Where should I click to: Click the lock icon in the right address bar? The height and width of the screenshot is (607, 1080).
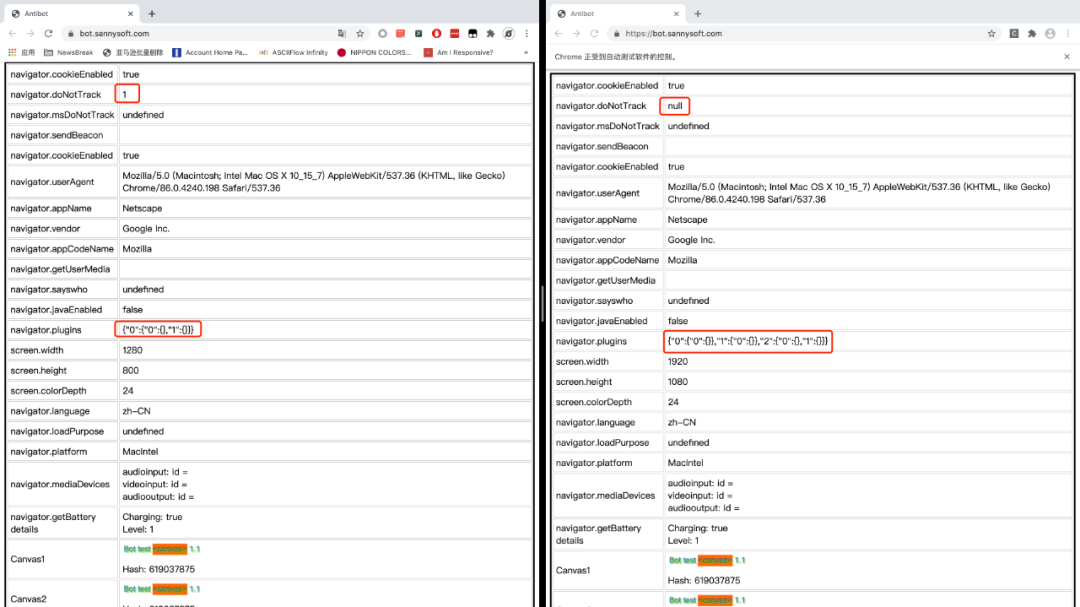point(616,33)
